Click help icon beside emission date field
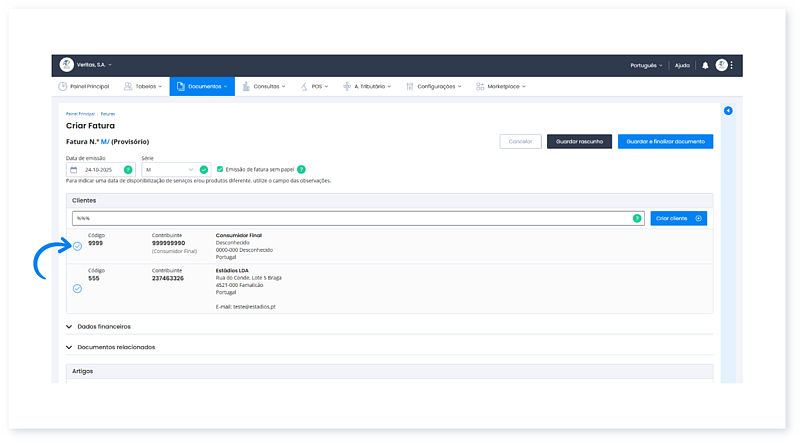The width and height of the screenshot is (800, 443). (128, 170)
